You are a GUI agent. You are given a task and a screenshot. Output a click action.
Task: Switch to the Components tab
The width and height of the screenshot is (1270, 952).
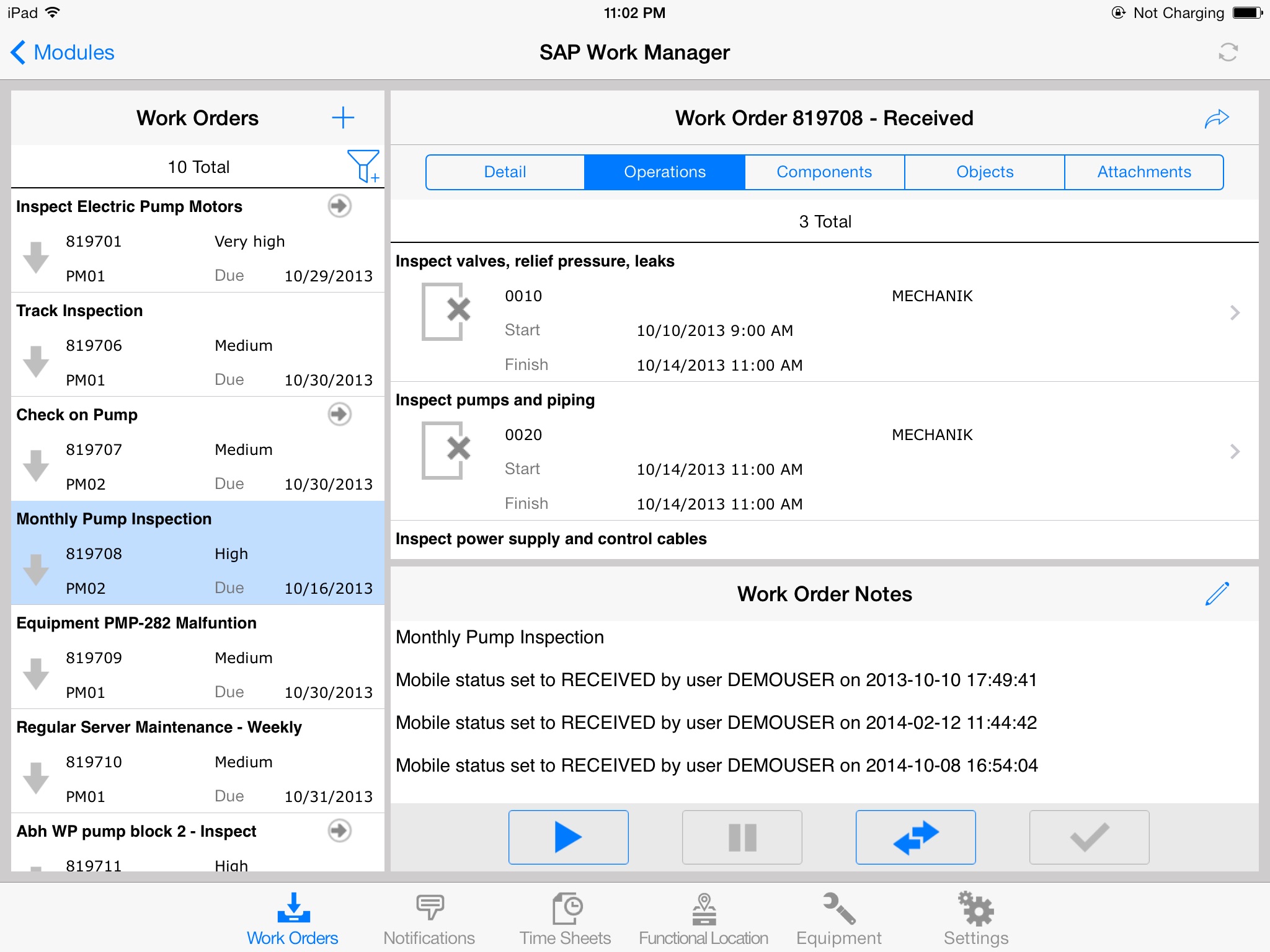coord(824,172)
